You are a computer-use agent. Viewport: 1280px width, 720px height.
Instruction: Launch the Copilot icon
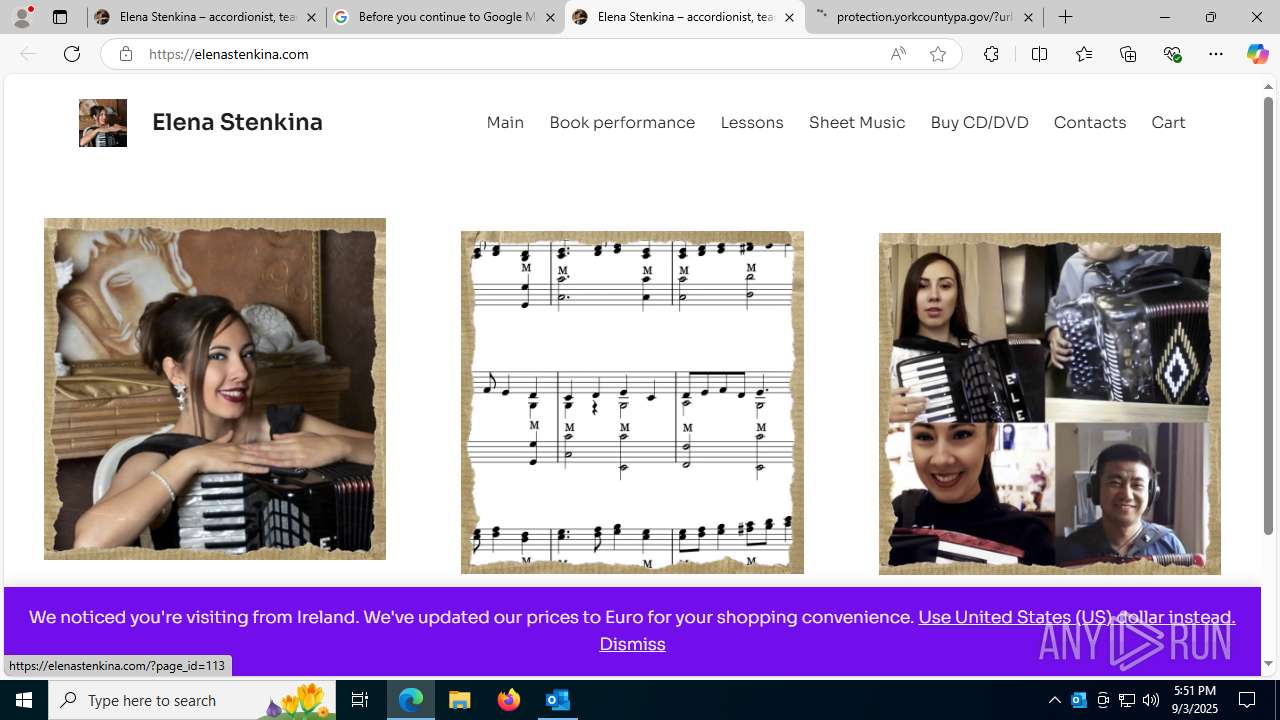click(x=1257, y=54)
